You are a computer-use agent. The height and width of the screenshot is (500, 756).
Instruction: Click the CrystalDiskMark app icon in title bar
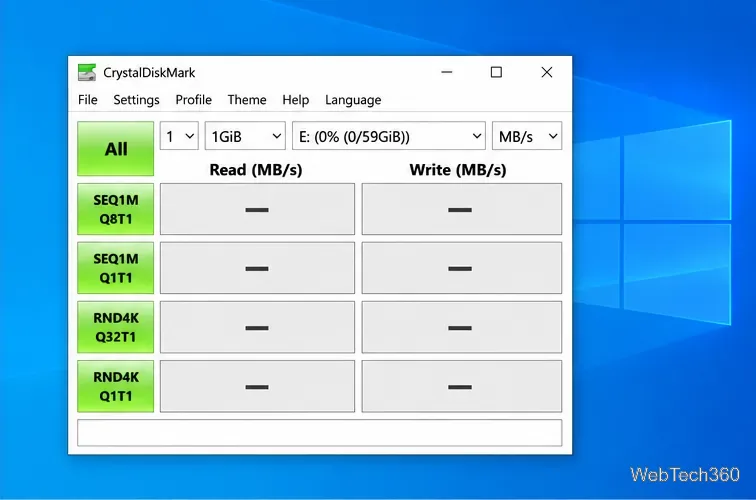click(x=87, y=72)
